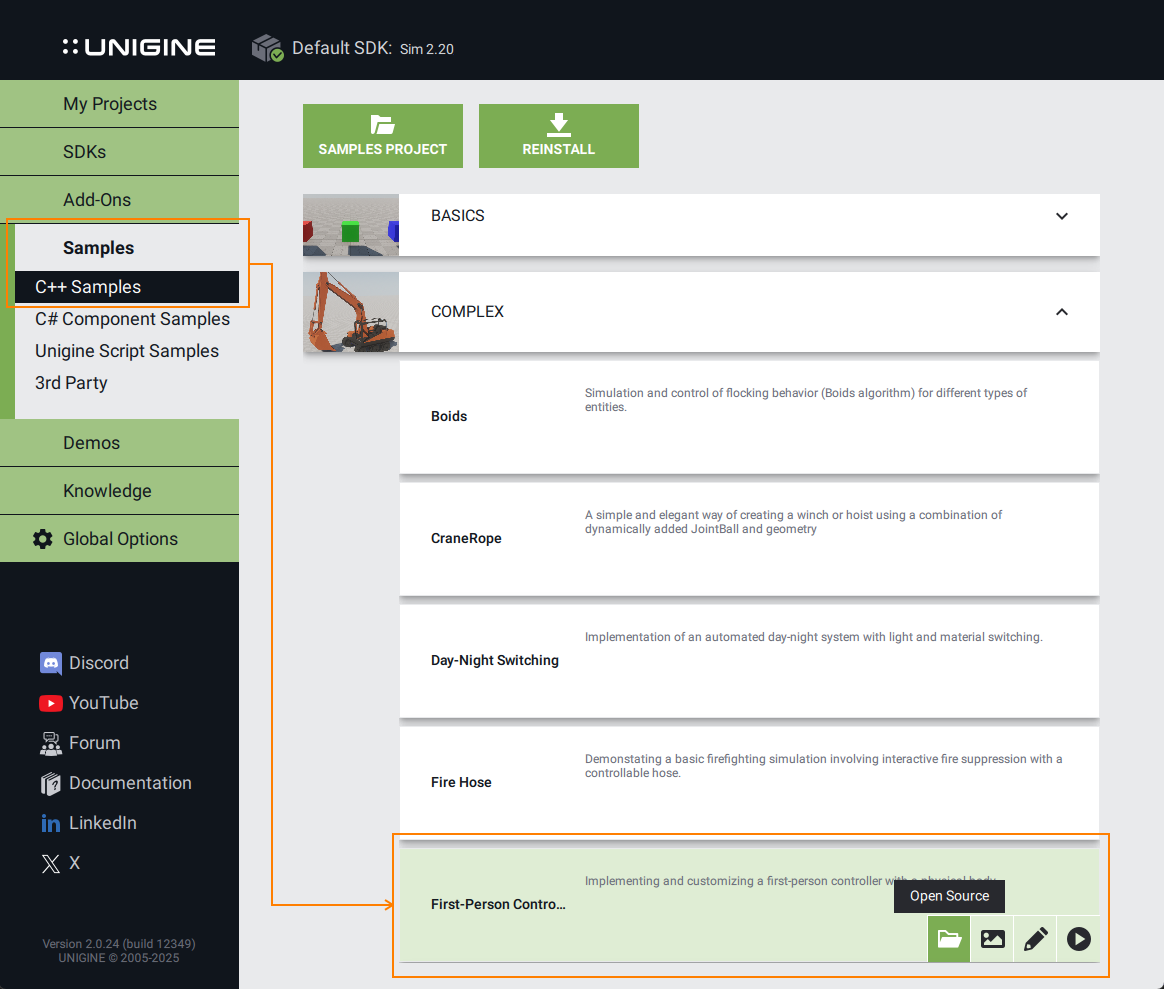Edit First-Person Controller with pencil icon
1164x989 pixels.
click(x=1036, y=939)
